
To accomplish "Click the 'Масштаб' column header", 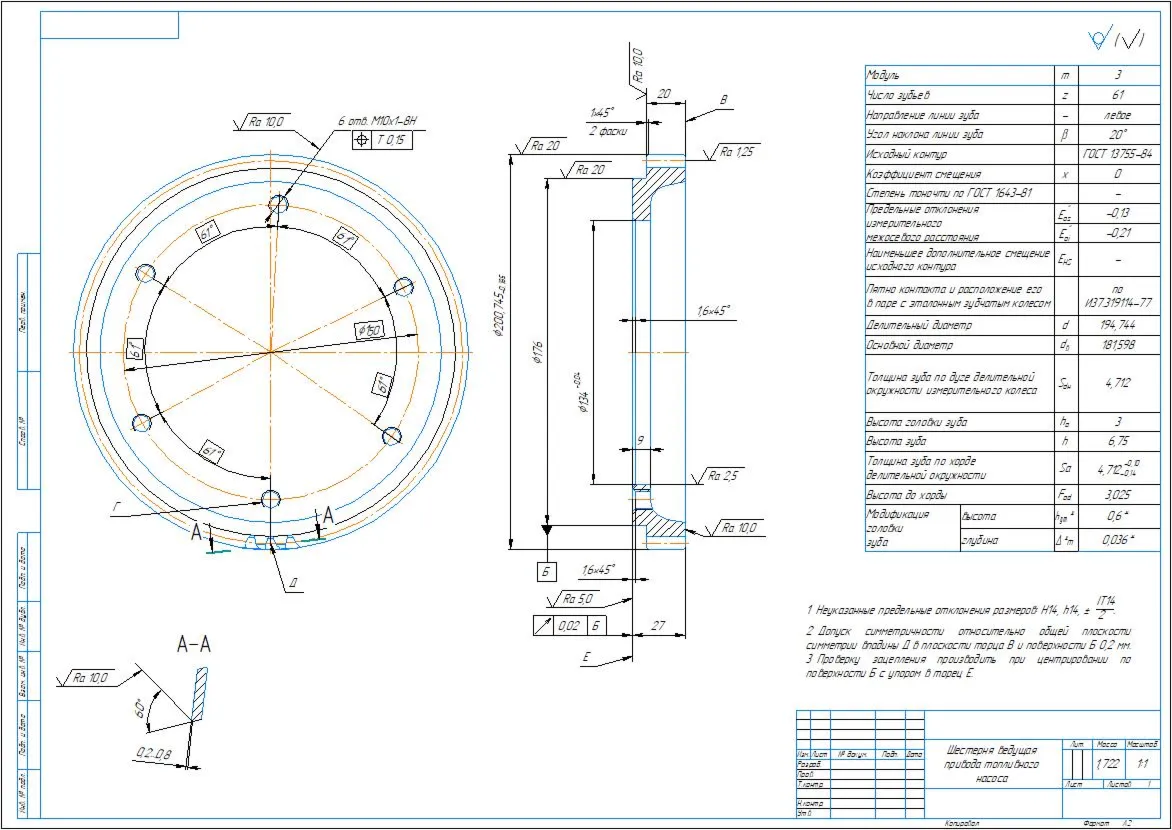I will point(1141,745).
